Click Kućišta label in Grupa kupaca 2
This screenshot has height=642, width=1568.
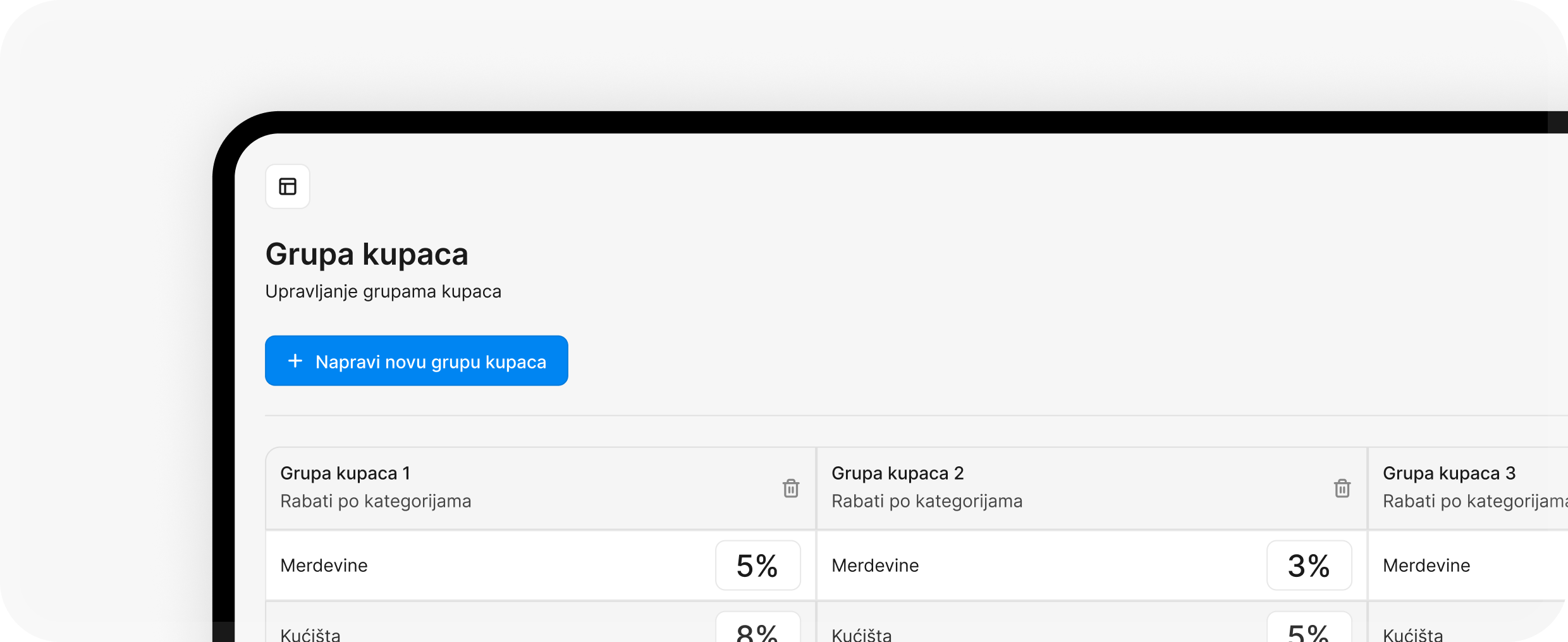coord(862,634)
